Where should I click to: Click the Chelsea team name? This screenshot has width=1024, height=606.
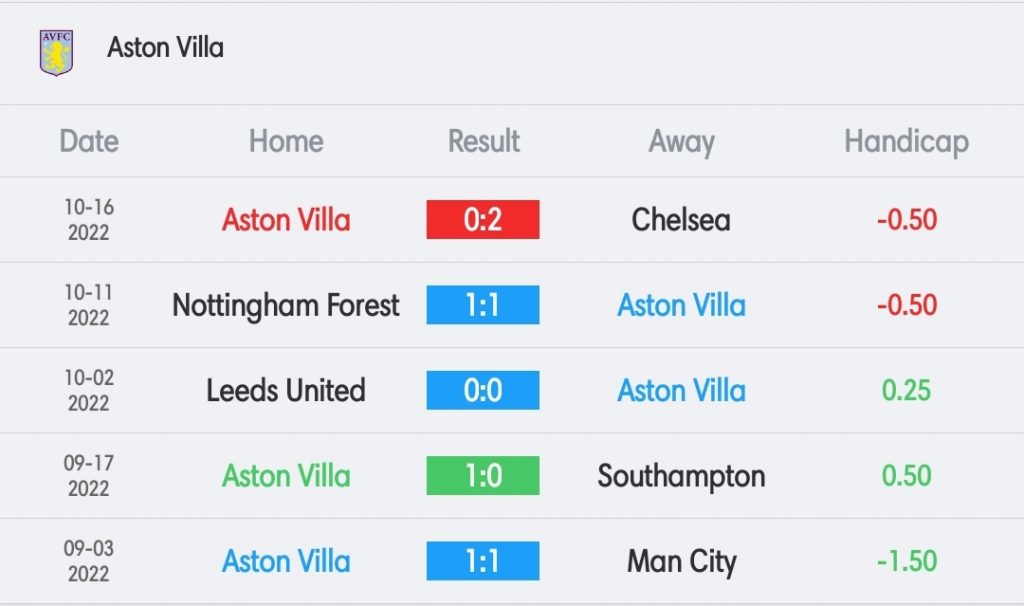click(681, 219)
